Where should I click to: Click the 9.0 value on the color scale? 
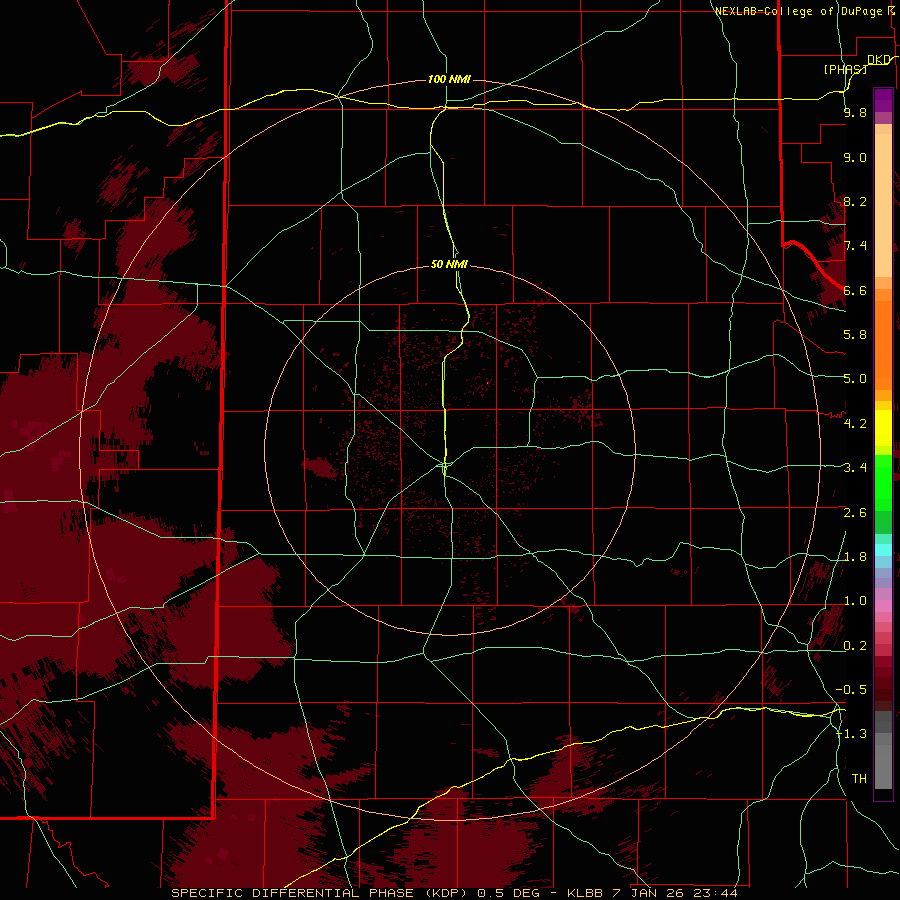tap(855, 157)
